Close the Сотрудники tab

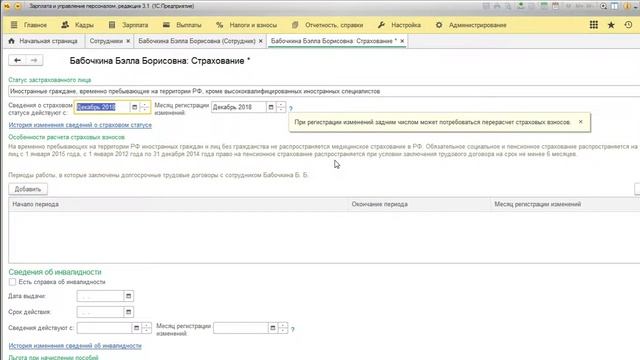[x=128, y=41]
